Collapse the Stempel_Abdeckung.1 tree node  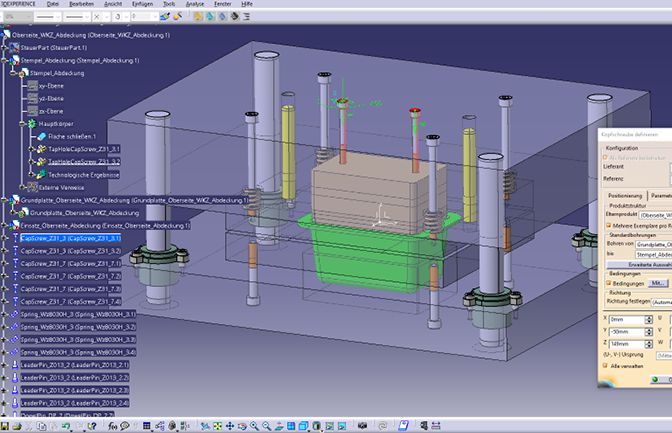(x=5, y=60)
